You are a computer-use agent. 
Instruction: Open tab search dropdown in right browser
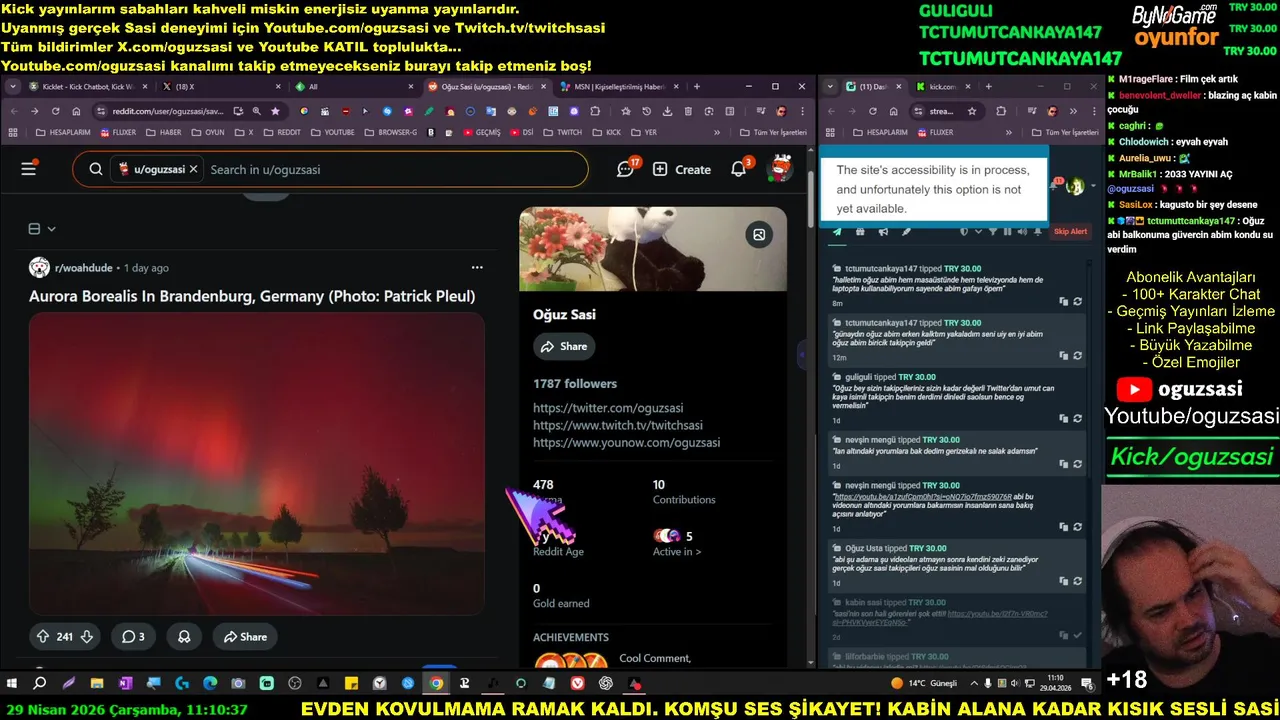831,87
